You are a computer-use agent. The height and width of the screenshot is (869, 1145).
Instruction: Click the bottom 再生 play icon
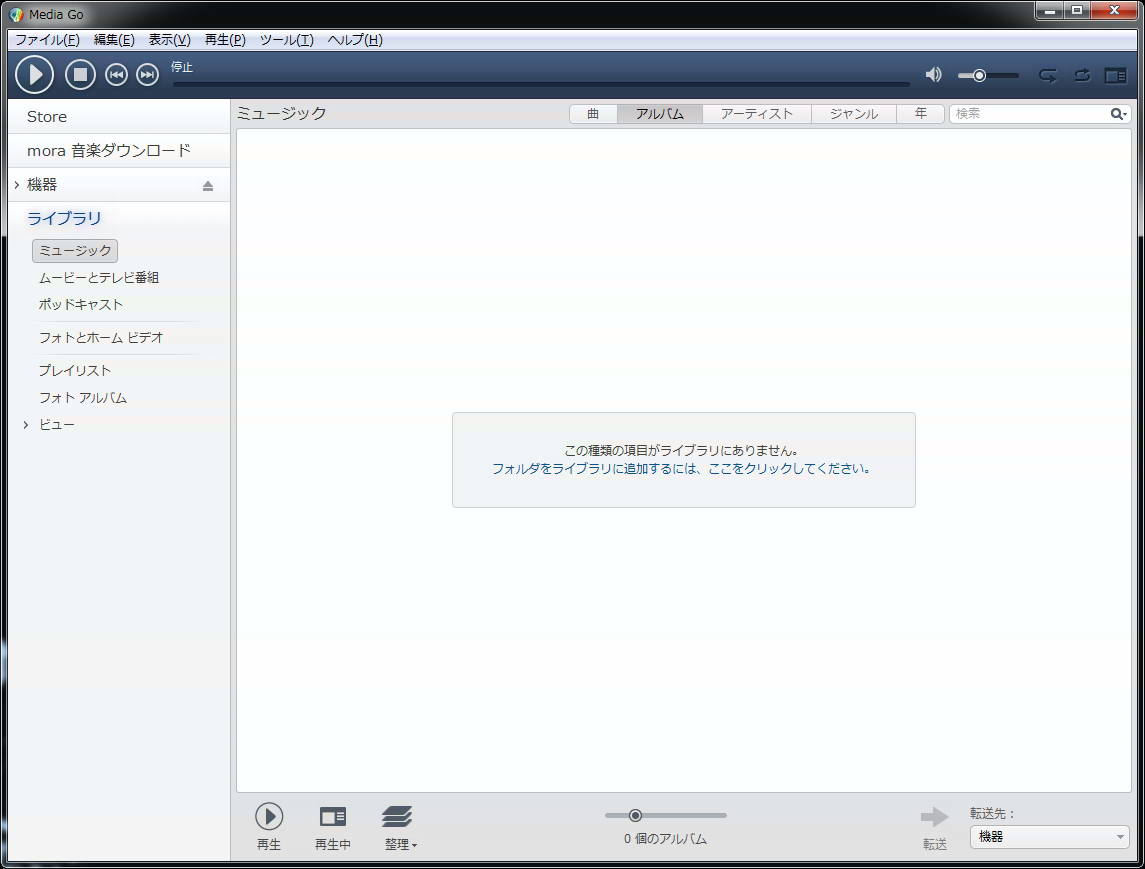click(x=269, y=816)
